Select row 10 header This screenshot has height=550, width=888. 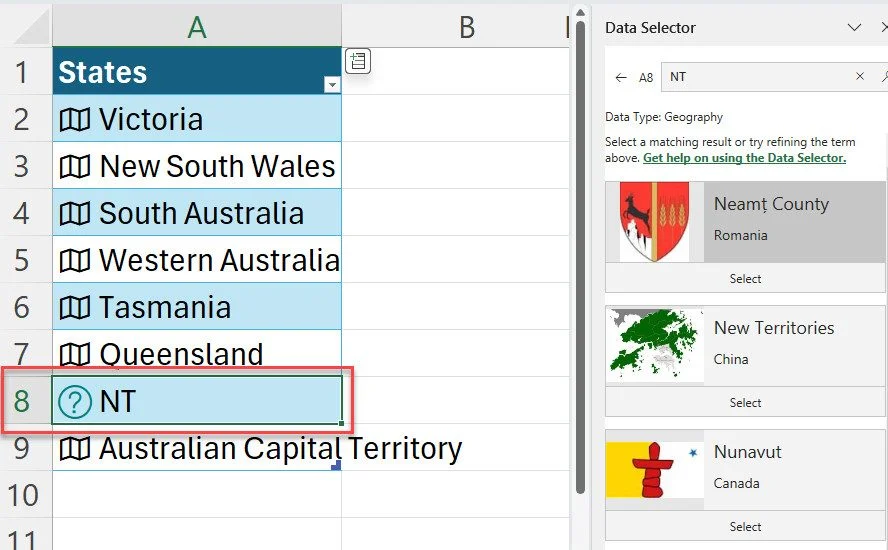pyautogui.click(x=25, y=494)
